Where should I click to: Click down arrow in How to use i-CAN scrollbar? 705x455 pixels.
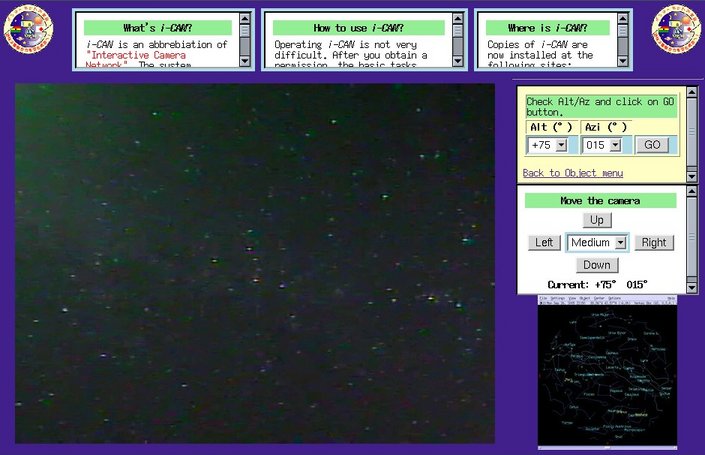[x=457, y=61]
